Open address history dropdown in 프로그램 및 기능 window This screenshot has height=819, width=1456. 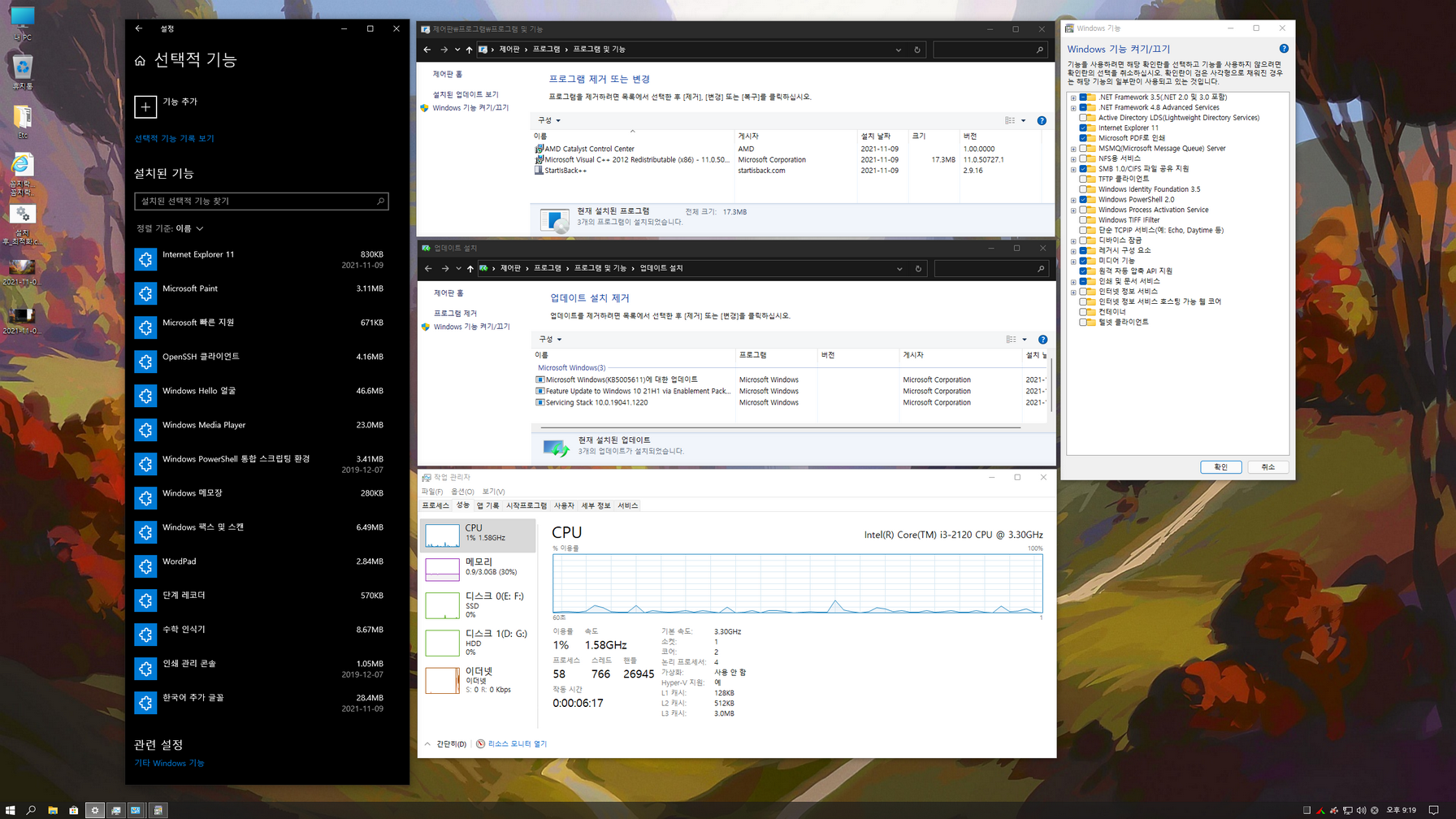tap(898, 50)
